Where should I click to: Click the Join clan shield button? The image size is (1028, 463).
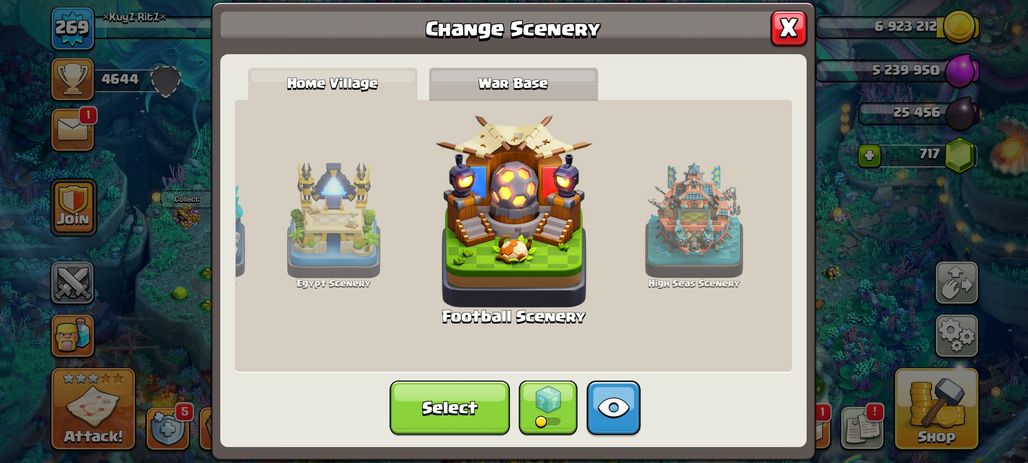(x=73, y=207)
